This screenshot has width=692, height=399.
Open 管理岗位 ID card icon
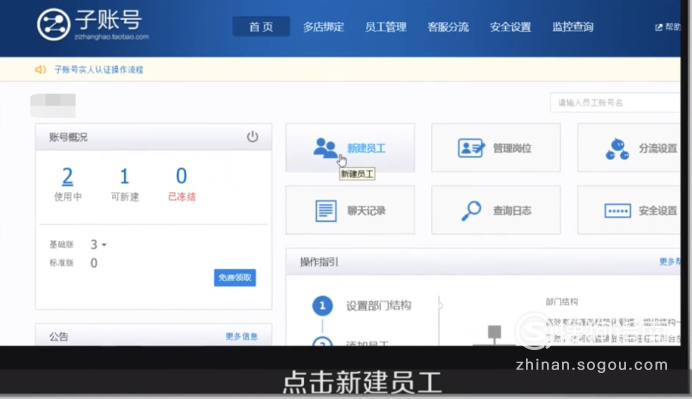point(471,148)
